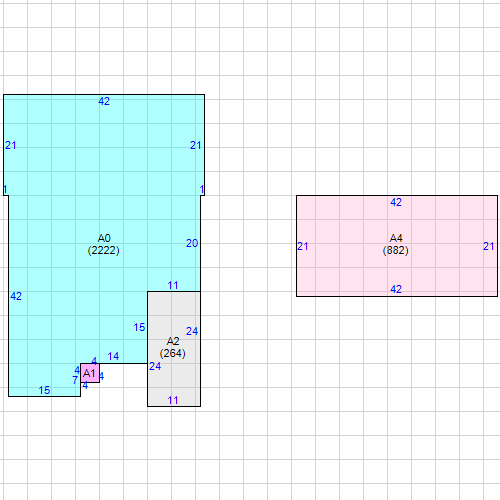Click the "15" dimension left of A2
Screen dimensions: 500x500
pos(139,327)
